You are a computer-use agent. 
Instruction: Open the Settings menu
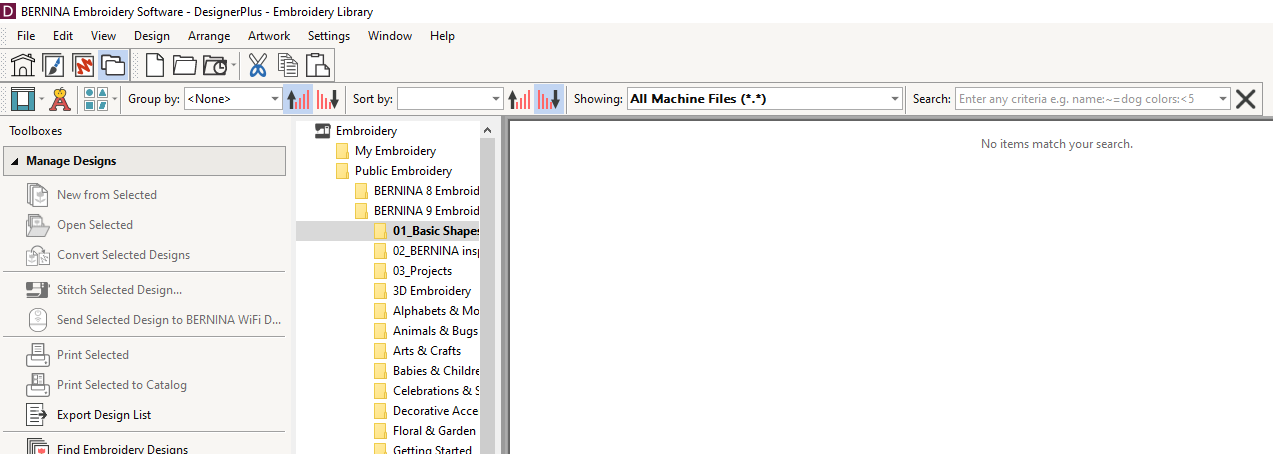pyautogui.click(x=329, y=36)
